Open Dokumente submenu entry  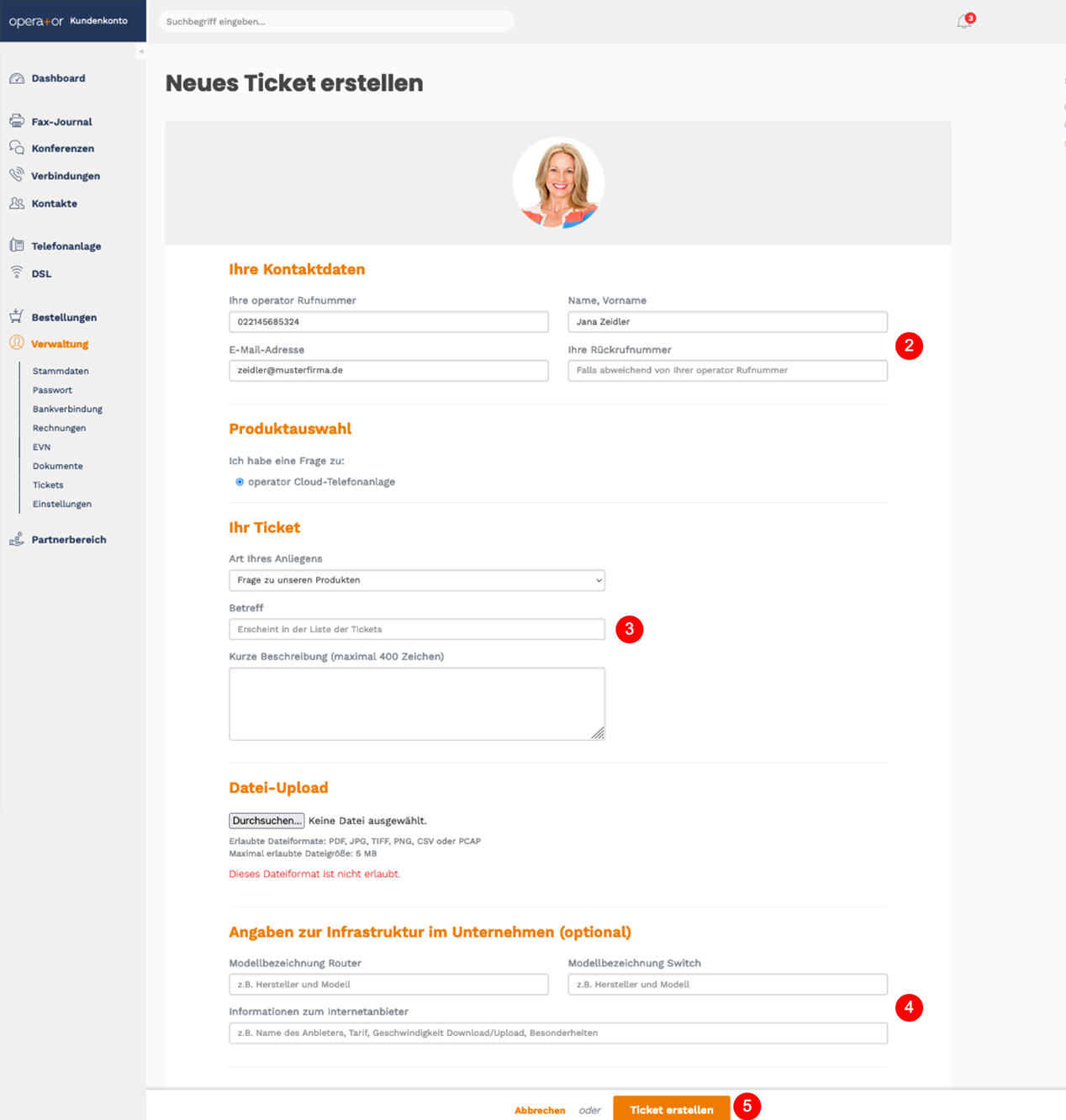coord(57,466)
